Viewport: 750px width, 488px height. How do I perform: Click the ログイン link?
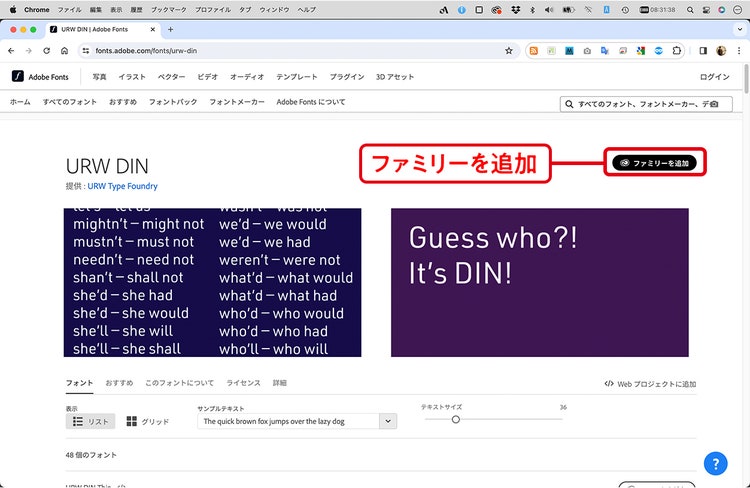[x=715, y=77]
